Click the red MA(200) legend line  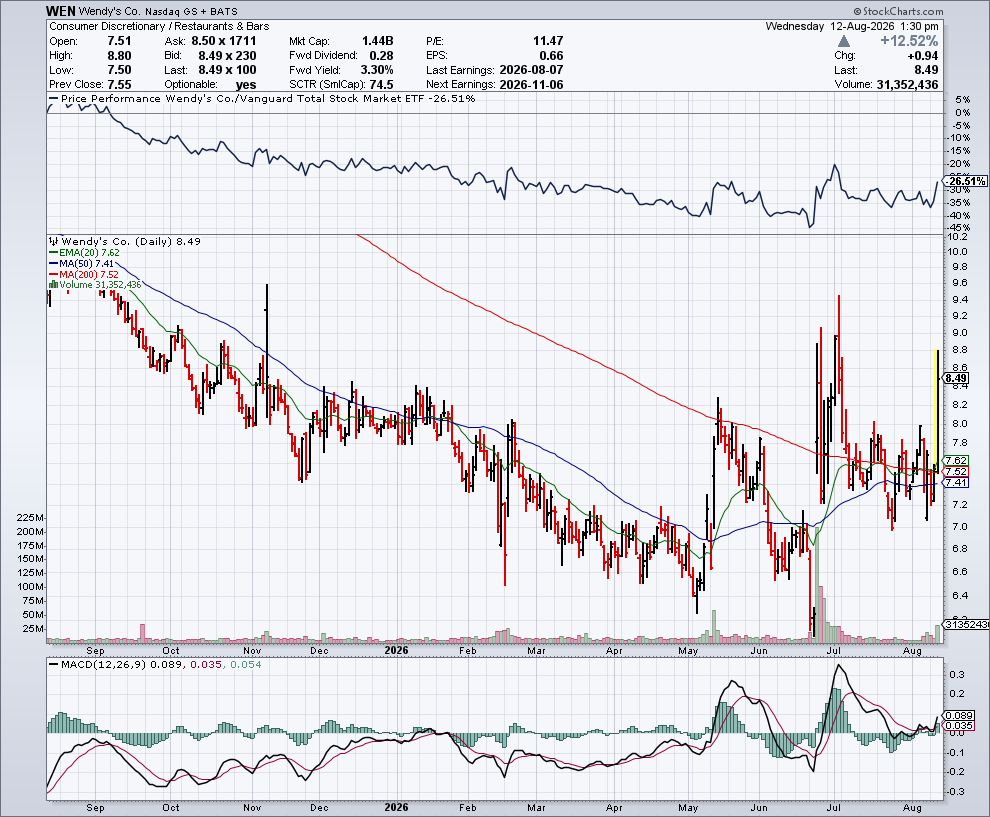click(54, 275)
